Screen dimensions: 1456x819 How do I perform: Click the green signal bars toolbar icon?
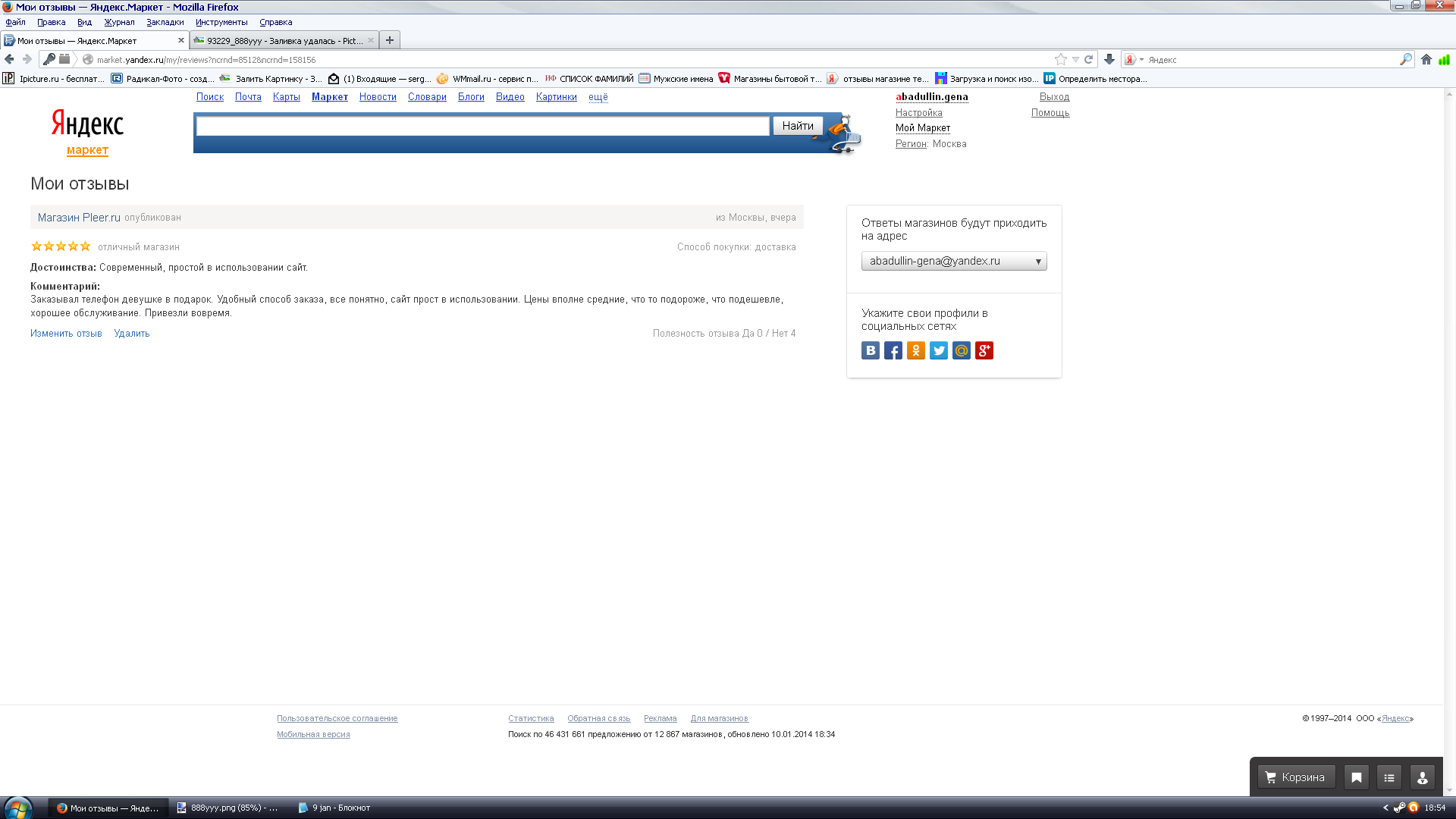pos(1445,59)
